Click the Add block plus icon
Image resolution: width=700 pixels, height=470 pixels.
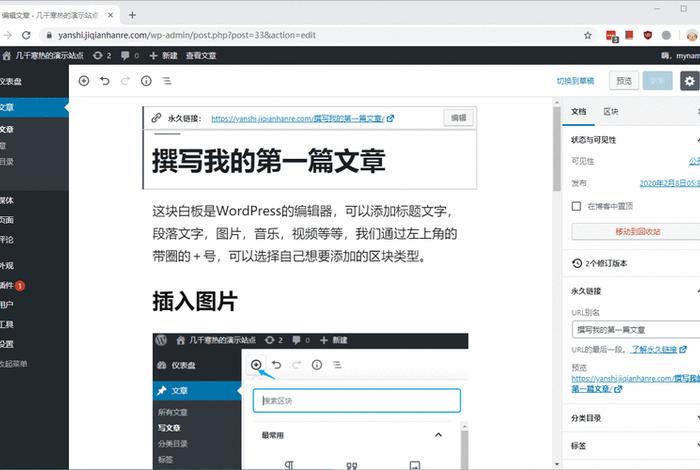pos(84,81)
